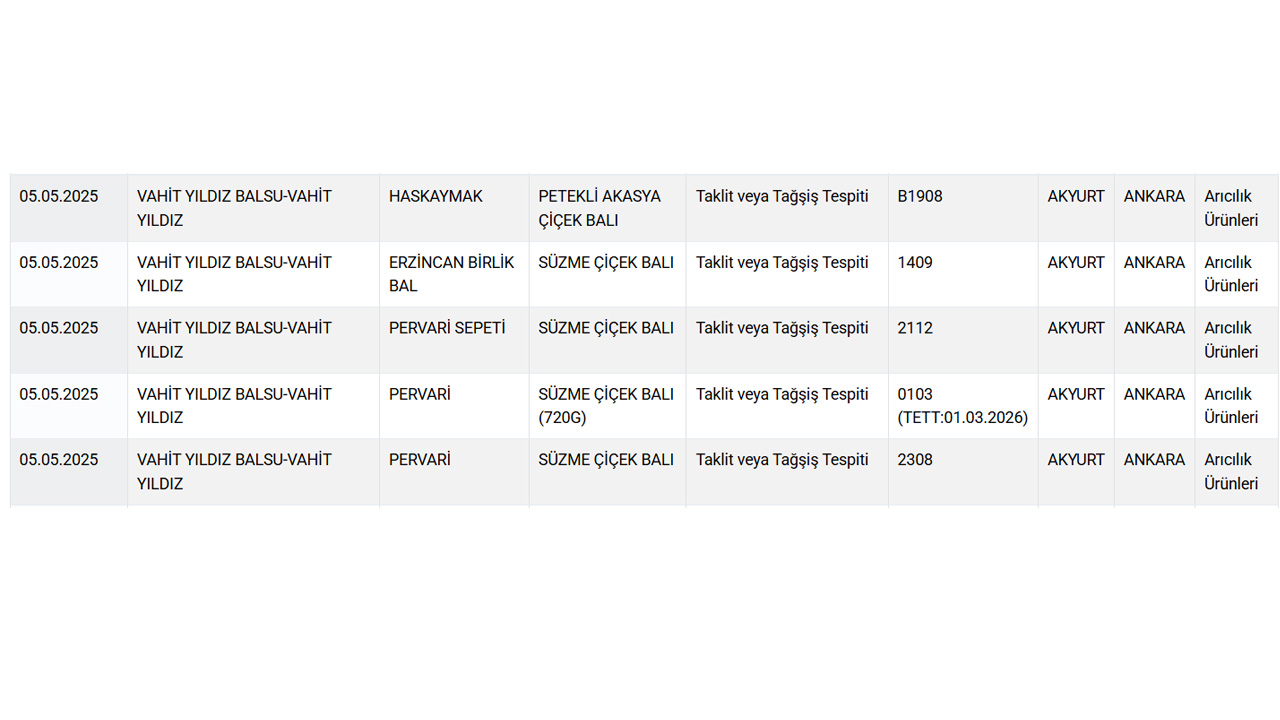Select the first row's 05.05.2025 date
Image resolution: width=1280 pixels, height=720 pixels.
[59, 197]
